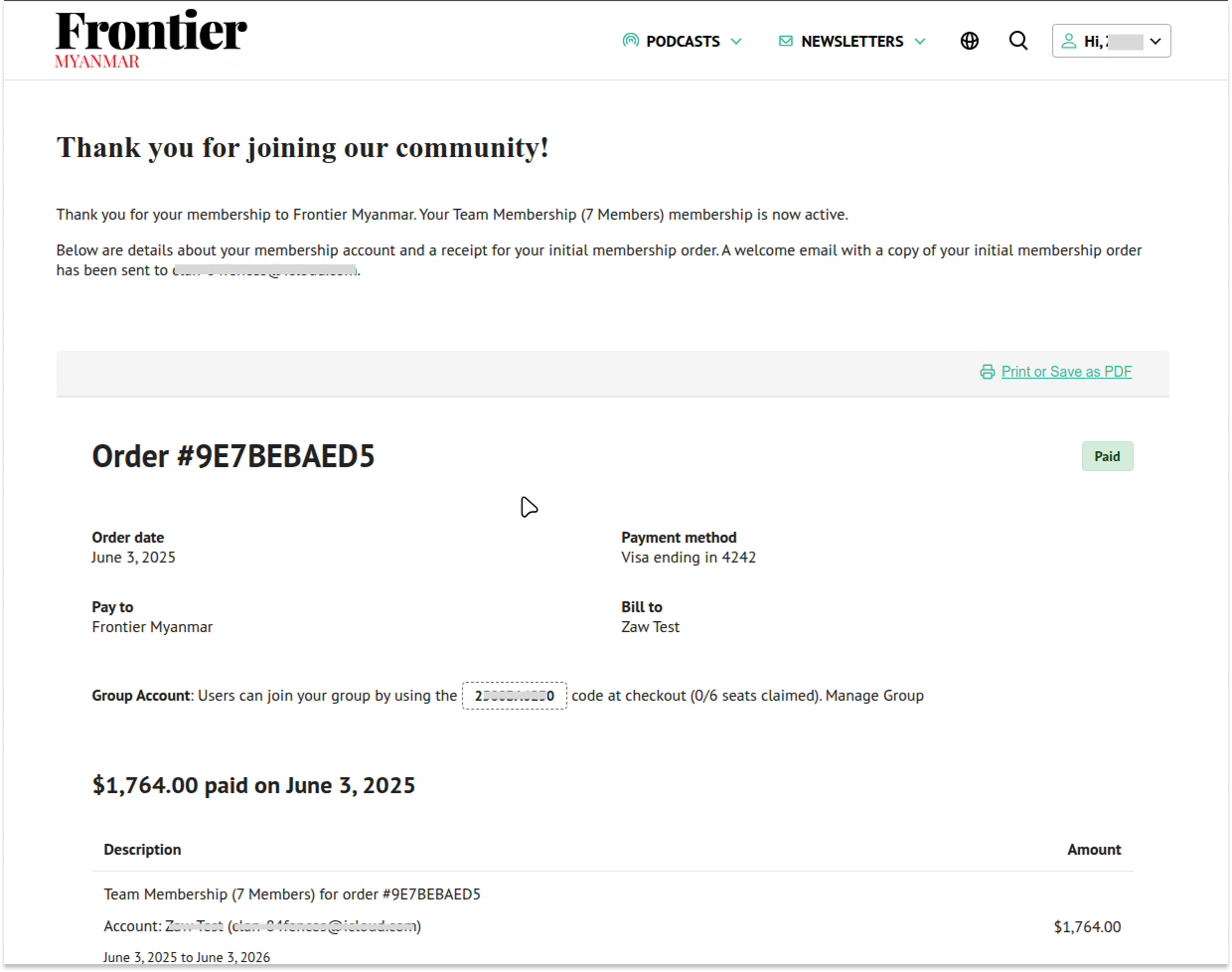
Task: Click the Amount column header
Action: coord(1094,850)
